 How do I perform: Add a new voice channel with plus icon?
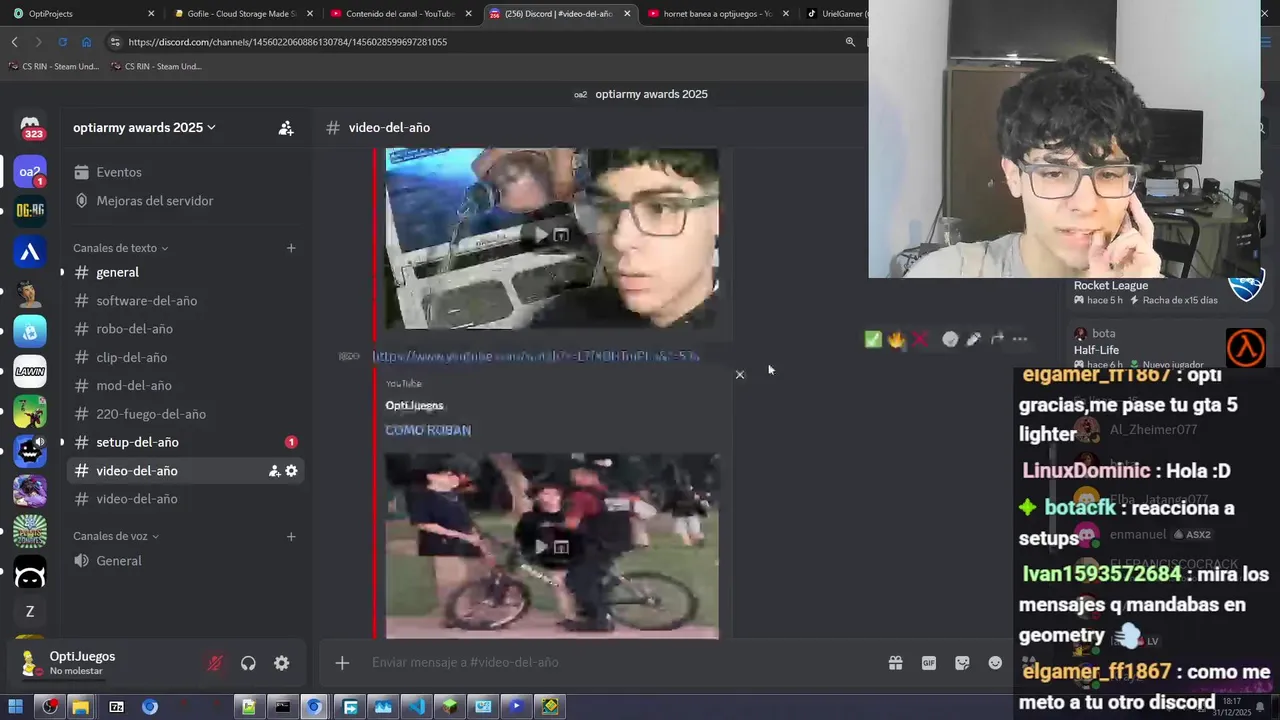coord(291,536)
